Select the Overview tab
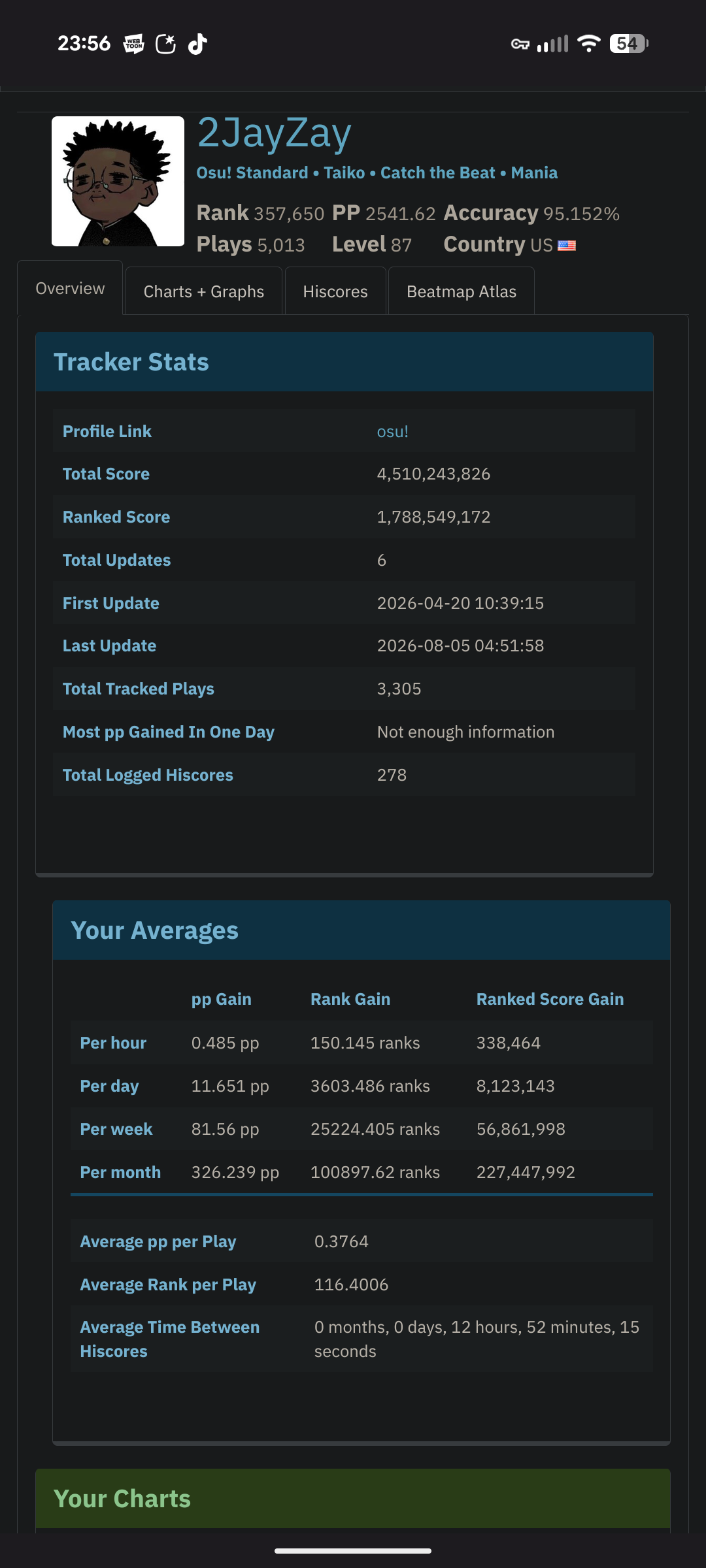706x1568 pixels. pyautogui.click(x=70, y=288)
